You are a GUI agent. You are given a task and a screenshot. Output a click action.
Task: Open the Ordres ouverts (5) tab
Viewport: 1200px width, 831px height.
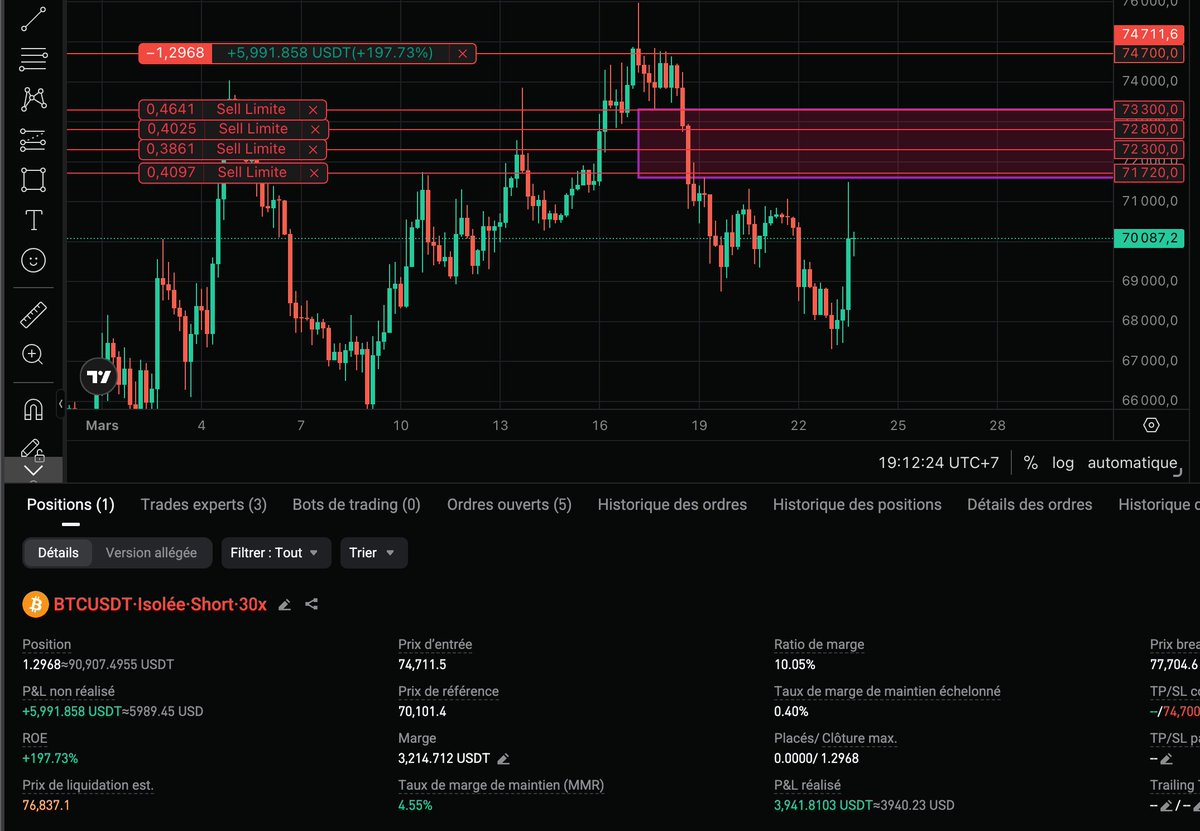(x=509, y=505)
